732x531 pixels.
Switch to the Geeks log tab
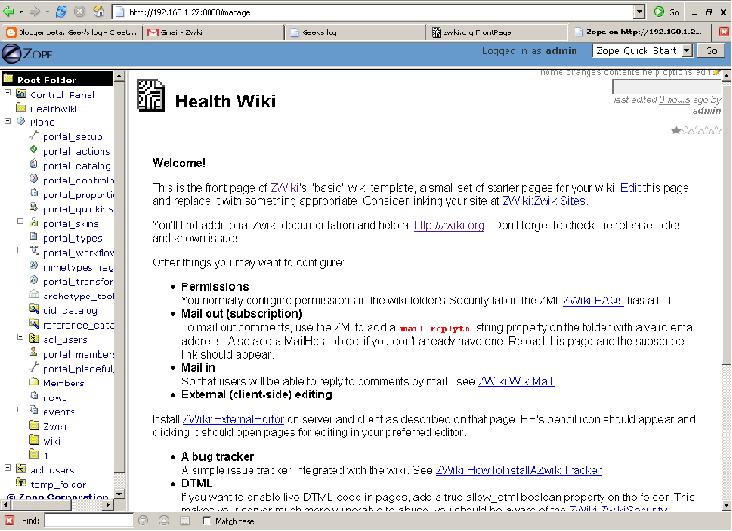[x=355, y=32]
